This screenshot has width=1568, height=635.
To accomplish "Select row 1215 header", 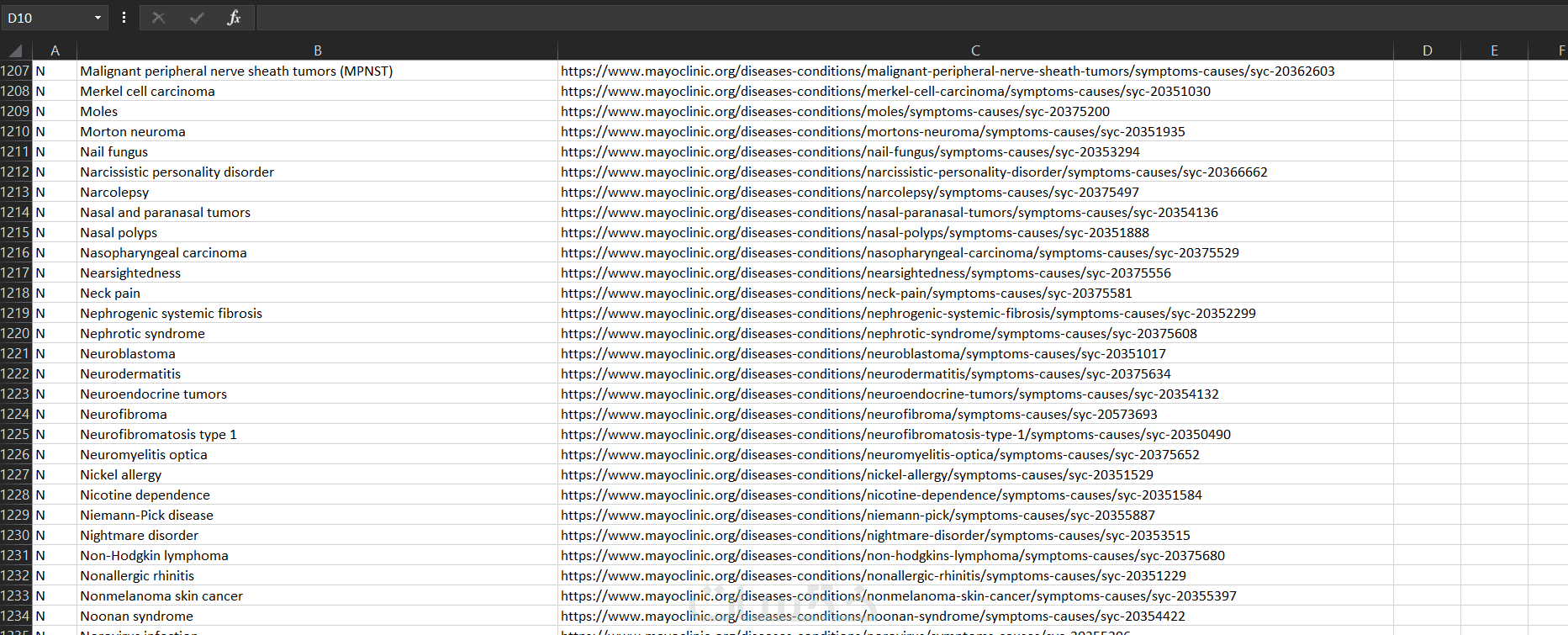I will coord(16,232).
